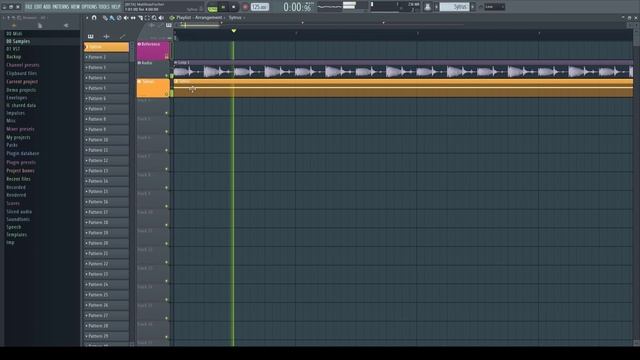Toggle mute LED on Track 5

(167, 132)
